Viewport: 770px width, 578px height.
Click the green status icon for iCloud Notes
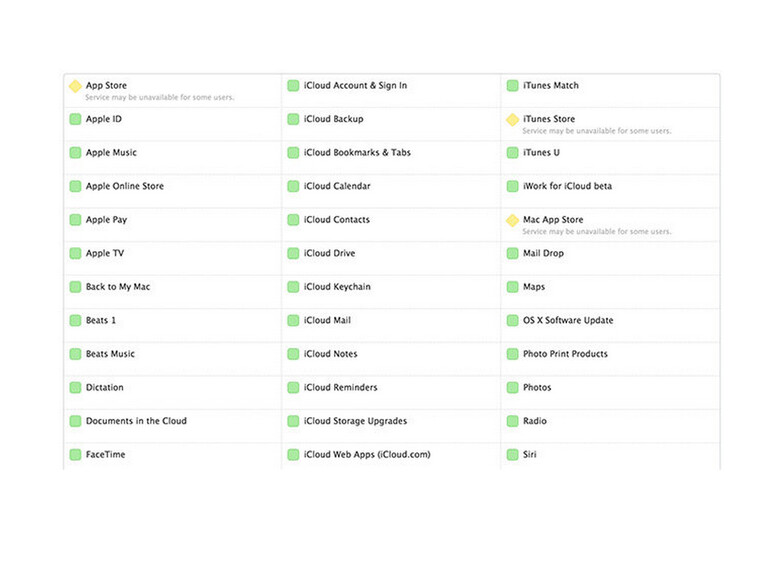click(x=293, y=354)
